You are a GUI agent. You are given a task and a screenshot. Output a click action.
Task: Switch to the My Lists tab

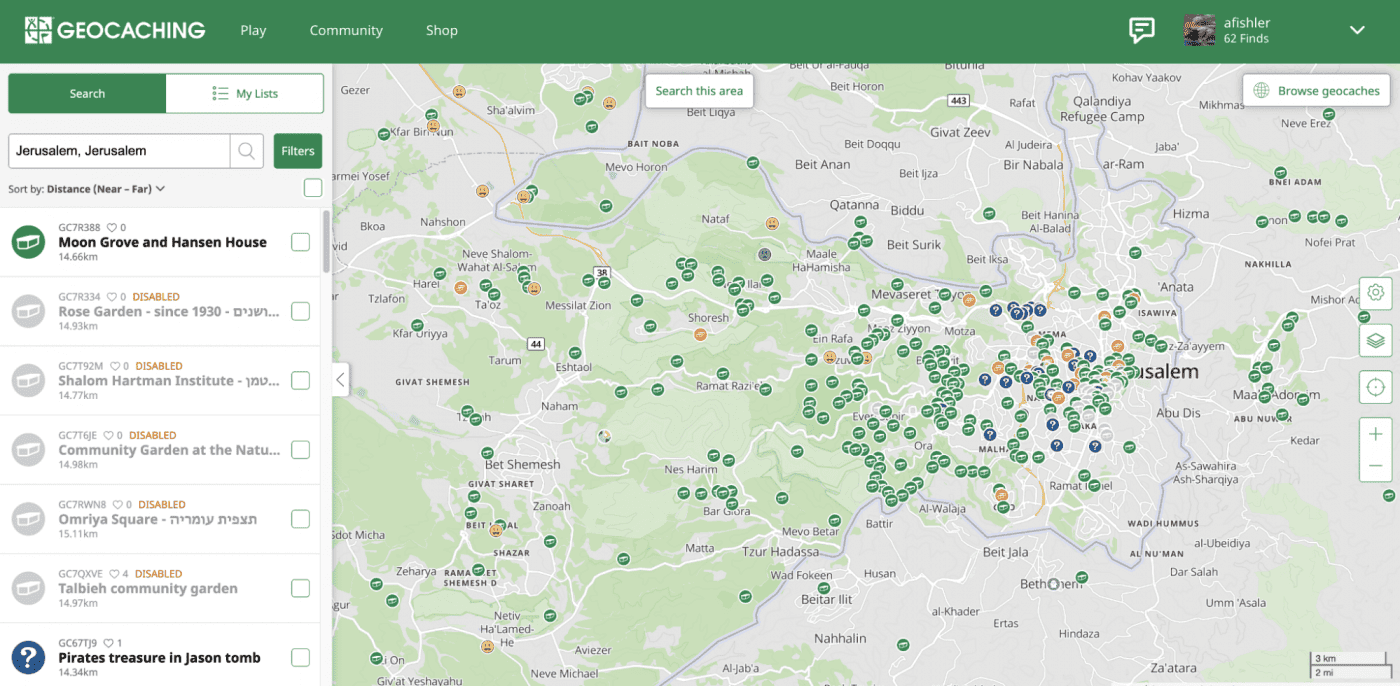(x=245, y=94)
